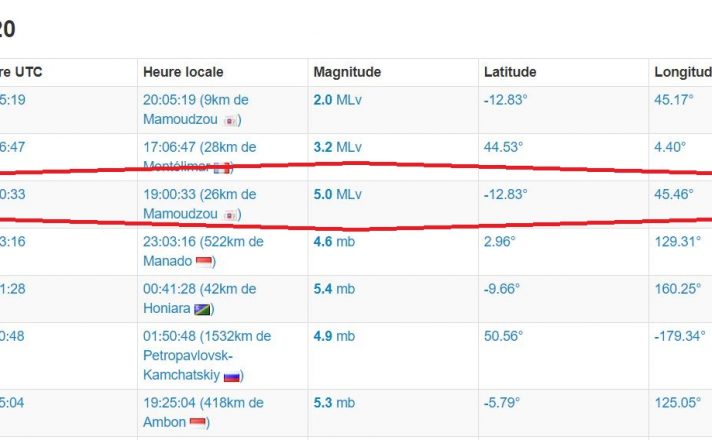Click longitude 125.05°
Screen dimensions: 712x440
[x=677, y=403]
